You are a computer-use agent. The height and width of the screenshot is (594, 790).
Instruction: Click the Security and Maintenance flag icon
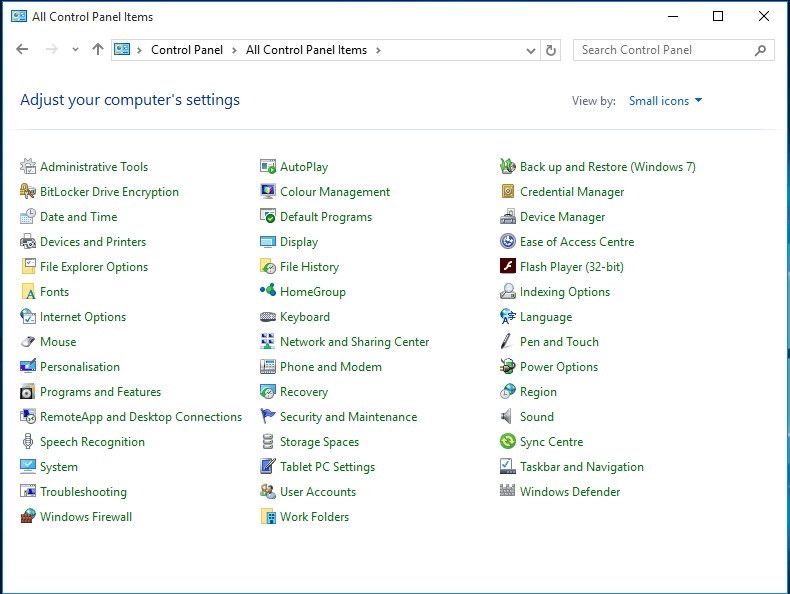click(x=268, y=417)
